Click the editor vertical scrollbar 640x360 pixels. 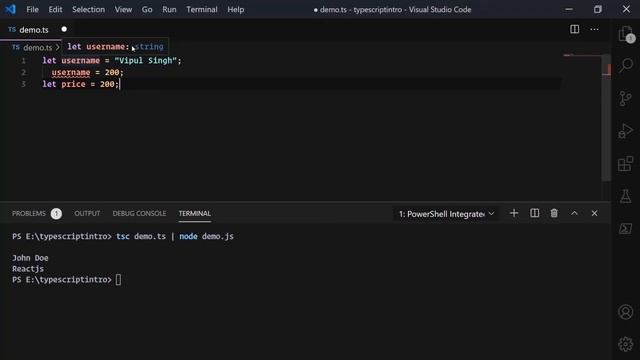(x=606, y=118)
